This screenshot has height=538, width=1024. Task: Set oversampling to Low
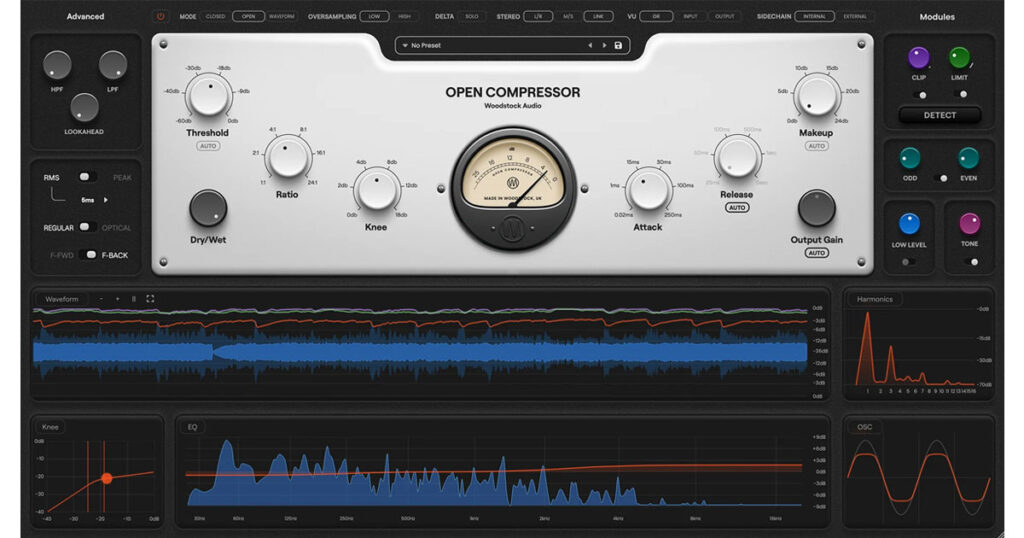coord(374,16)
